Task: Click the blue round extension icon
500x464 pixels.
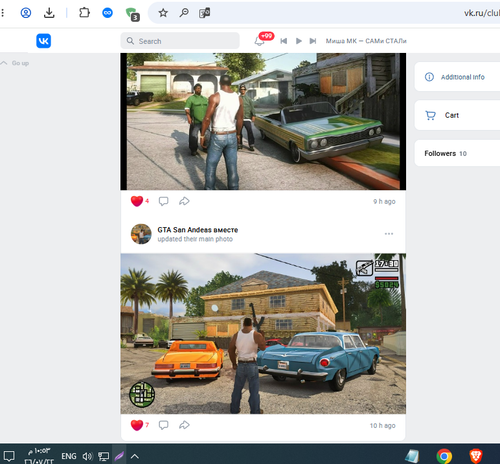Action: pyautogui.click(x=107, y=13)
